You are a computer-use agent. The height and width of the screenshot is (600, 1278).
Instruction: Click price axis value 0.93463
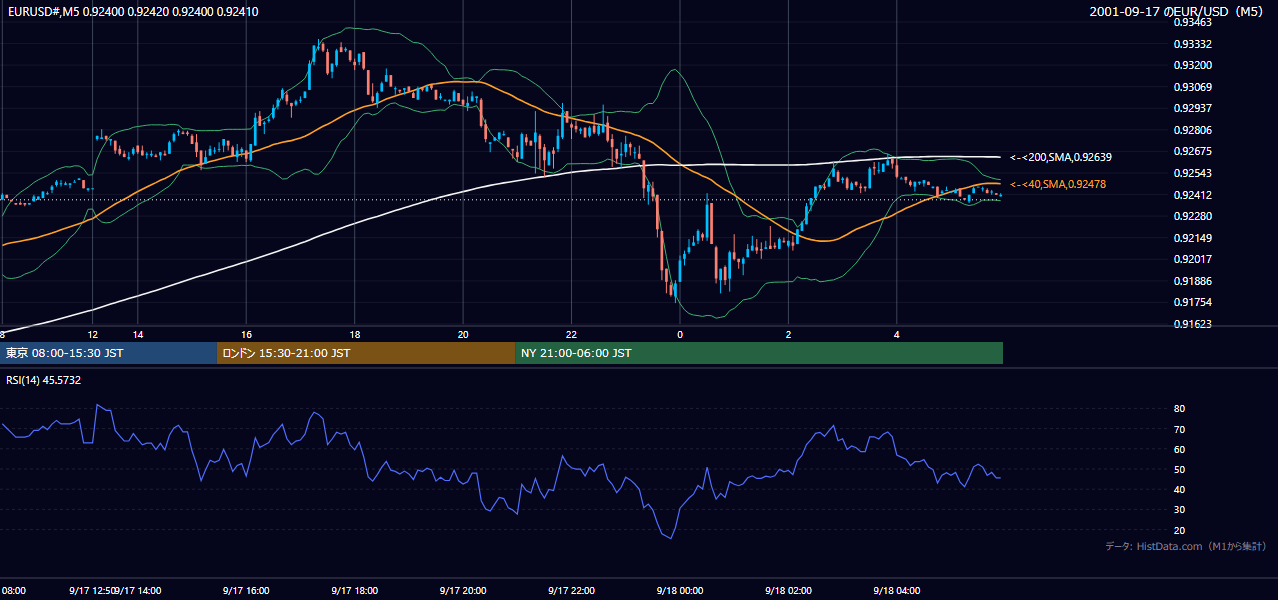[1192, 22]
